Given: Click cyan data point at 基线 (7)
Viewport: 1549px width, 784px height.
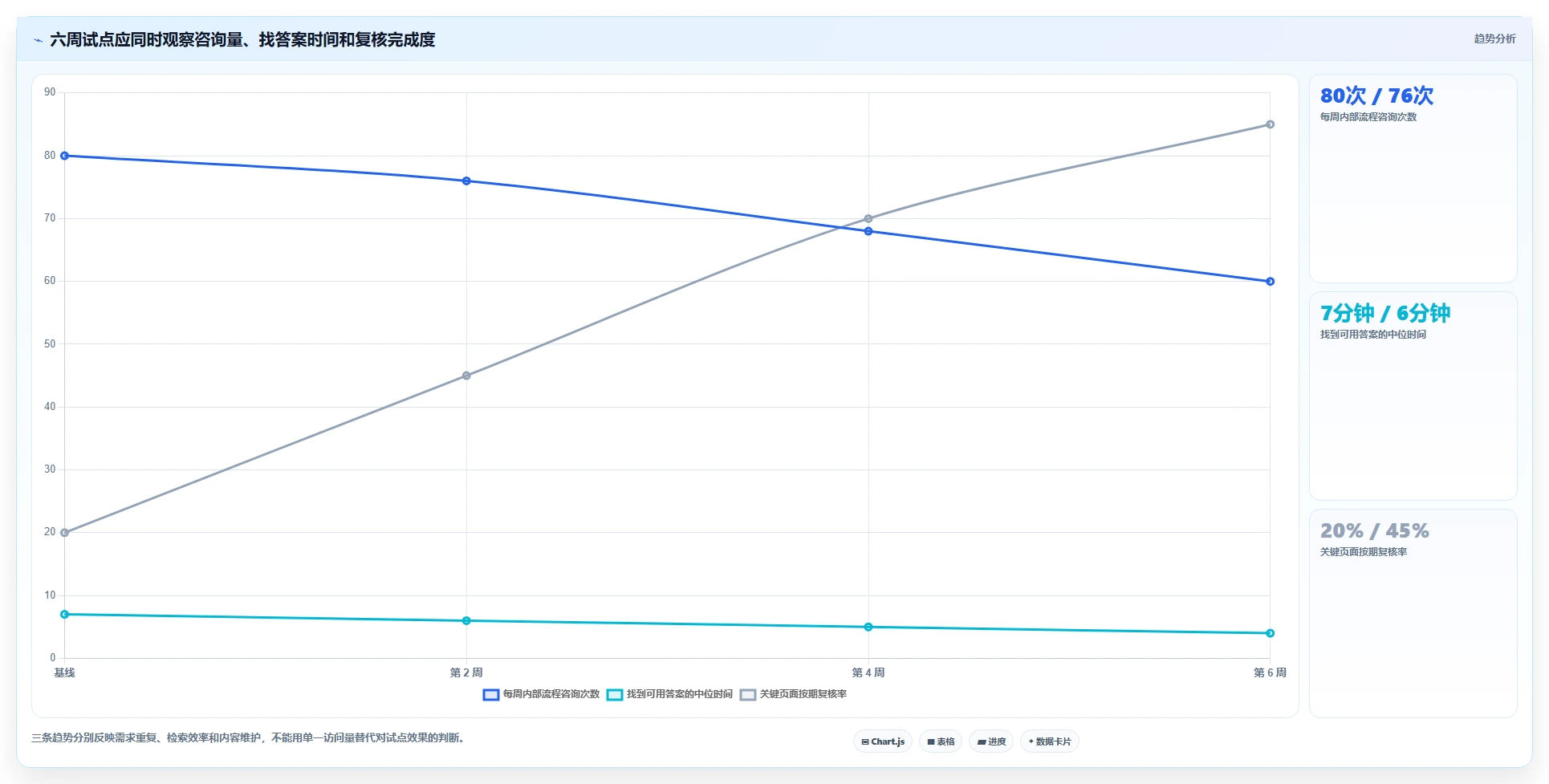Looking at the screenshot, I should coord(64,615).
